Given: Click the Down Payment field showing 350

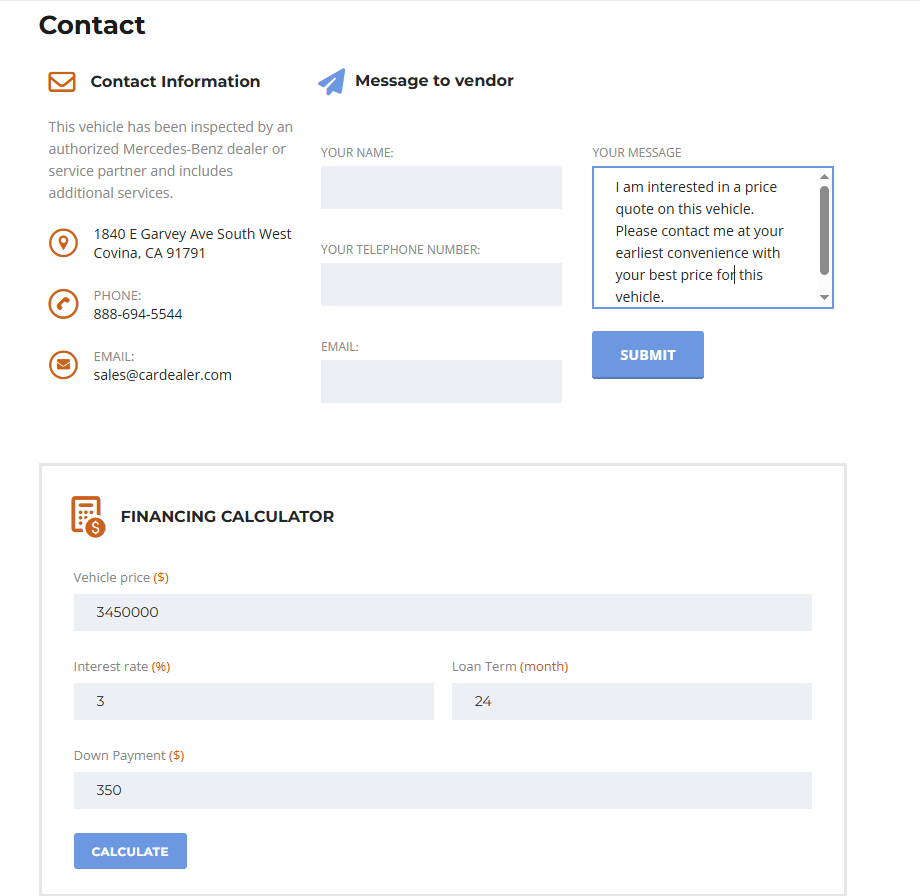Looking at the screenshot, I should click(443, 790).
